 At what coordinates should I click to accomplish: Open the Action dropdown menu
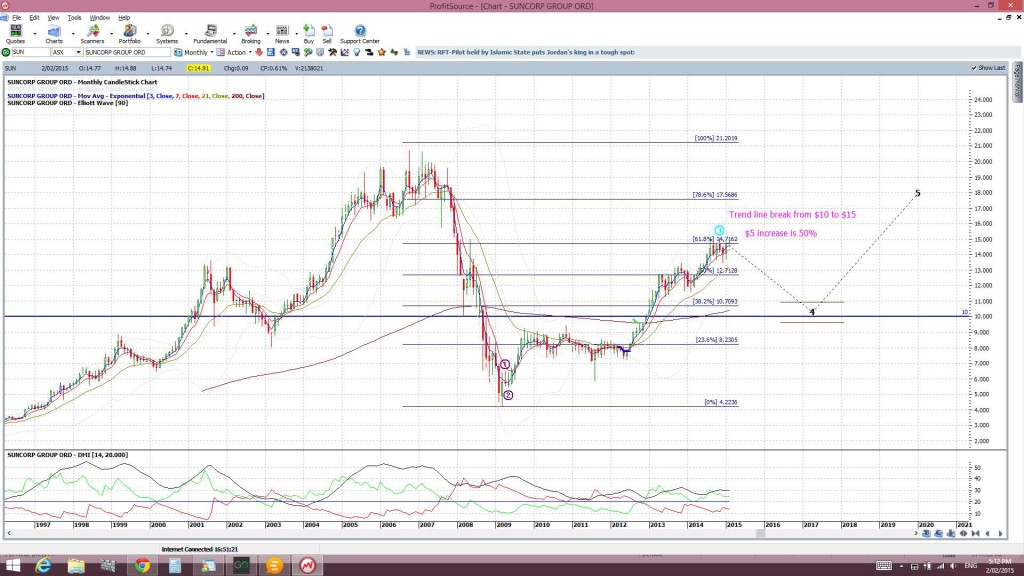tap(234, 52)
